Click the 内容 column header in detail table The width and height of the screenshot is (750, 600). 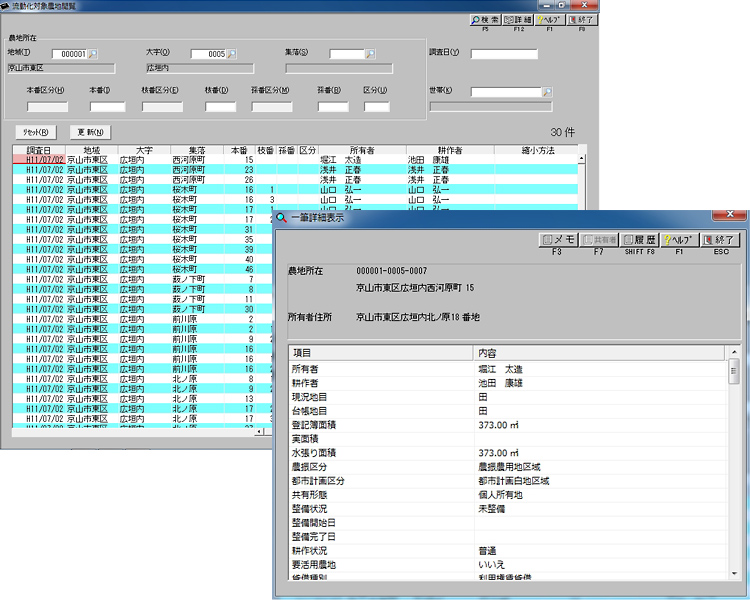point(599,353)
